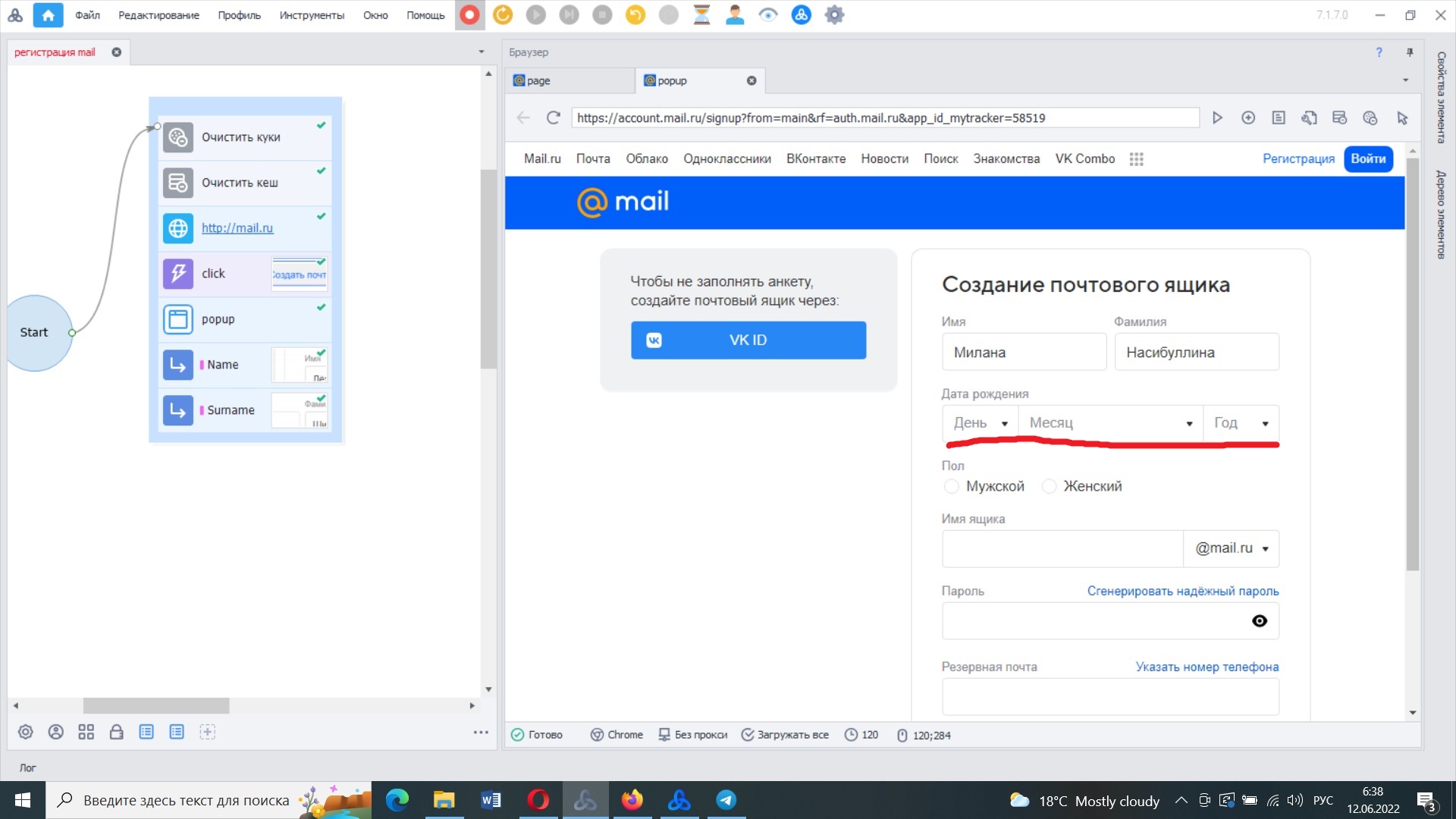Toggle password visibility eye icon

click(x=1260, y=621)
